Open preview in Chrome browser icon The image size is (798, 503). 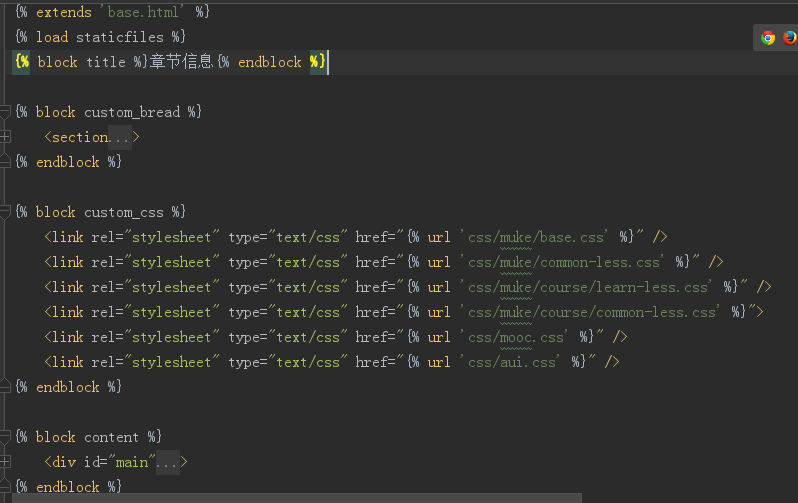(x=768, y=38)
